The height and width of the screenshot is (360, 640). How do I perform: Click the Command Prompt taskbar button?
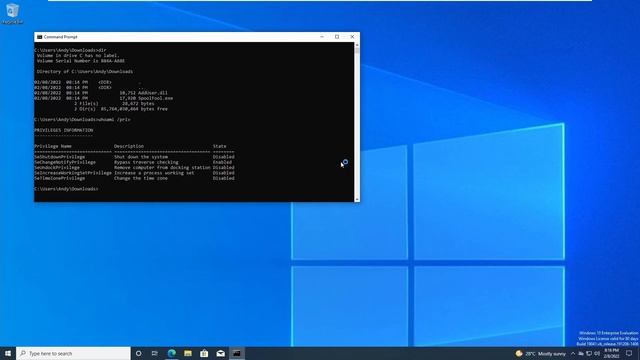[x=237, y=353]
